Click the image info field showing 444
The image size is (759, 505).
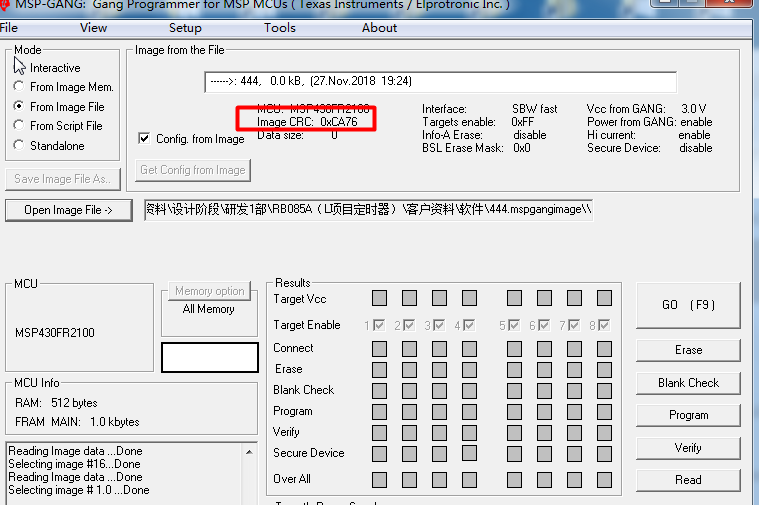pos(440,81)
